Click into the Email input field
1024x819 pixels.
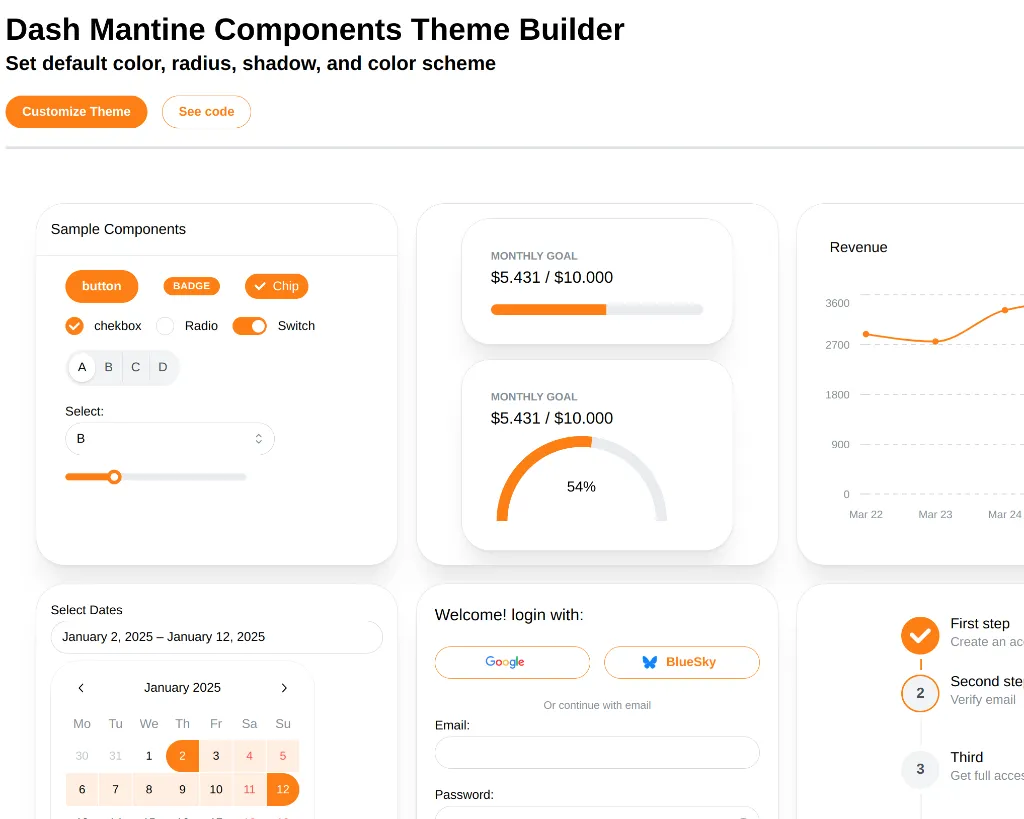point(597,753)
